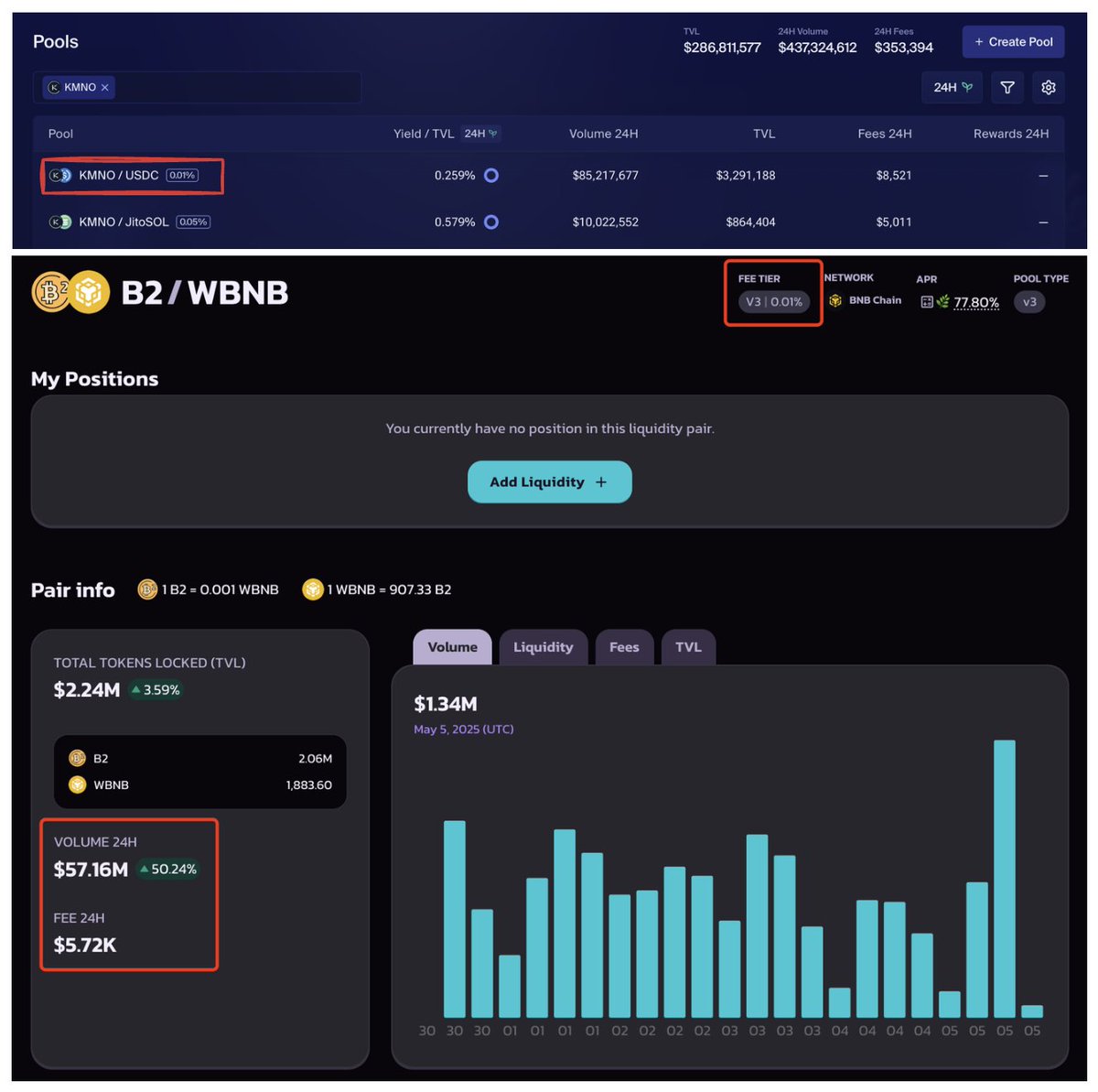Sort pools by Rewards 24H column
1098x1092 pixels.
point(1011,134)
